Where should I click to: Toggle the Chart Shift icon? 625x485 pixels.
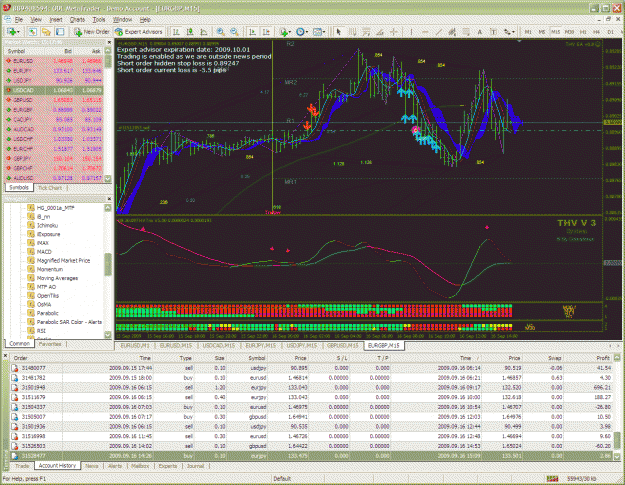266,32
